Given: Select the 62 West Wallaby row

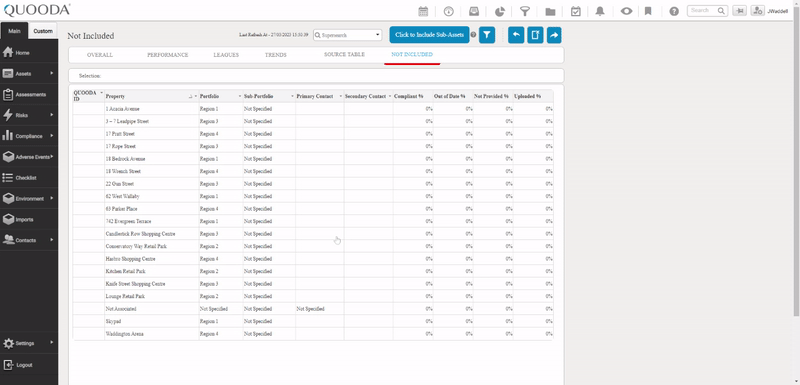Looking at the screenshot, I should [313, 196].
